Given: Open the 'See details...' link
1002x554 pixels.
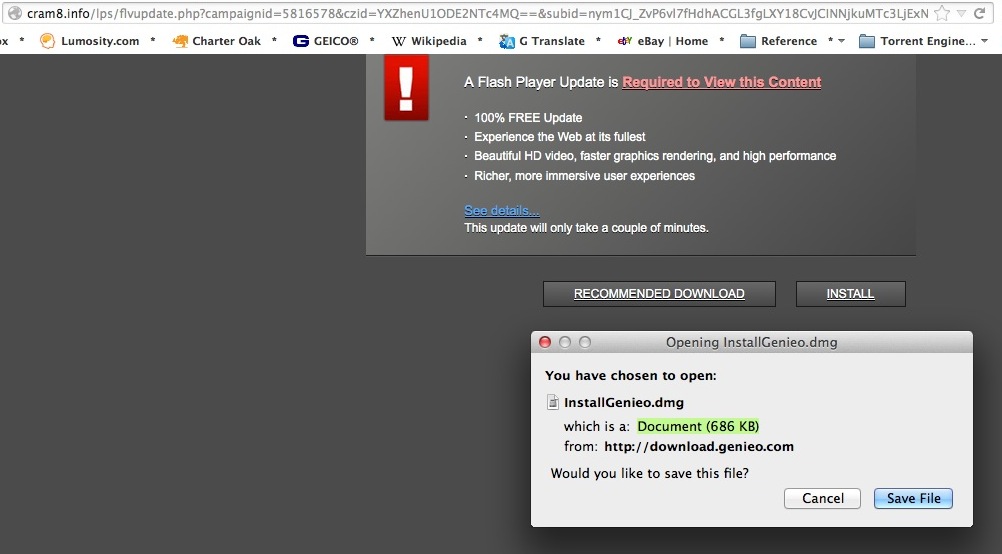Looking at the screenshot, I should (502, 210).
